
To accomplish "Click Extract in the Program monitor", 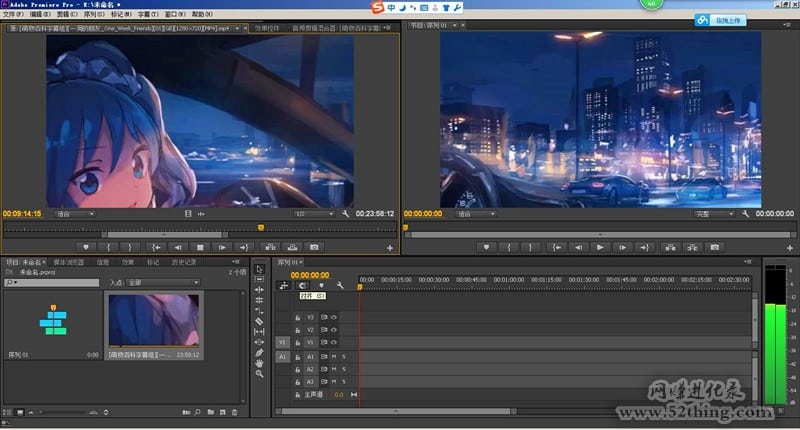I will pyautogui.click(x=692, y=247).
